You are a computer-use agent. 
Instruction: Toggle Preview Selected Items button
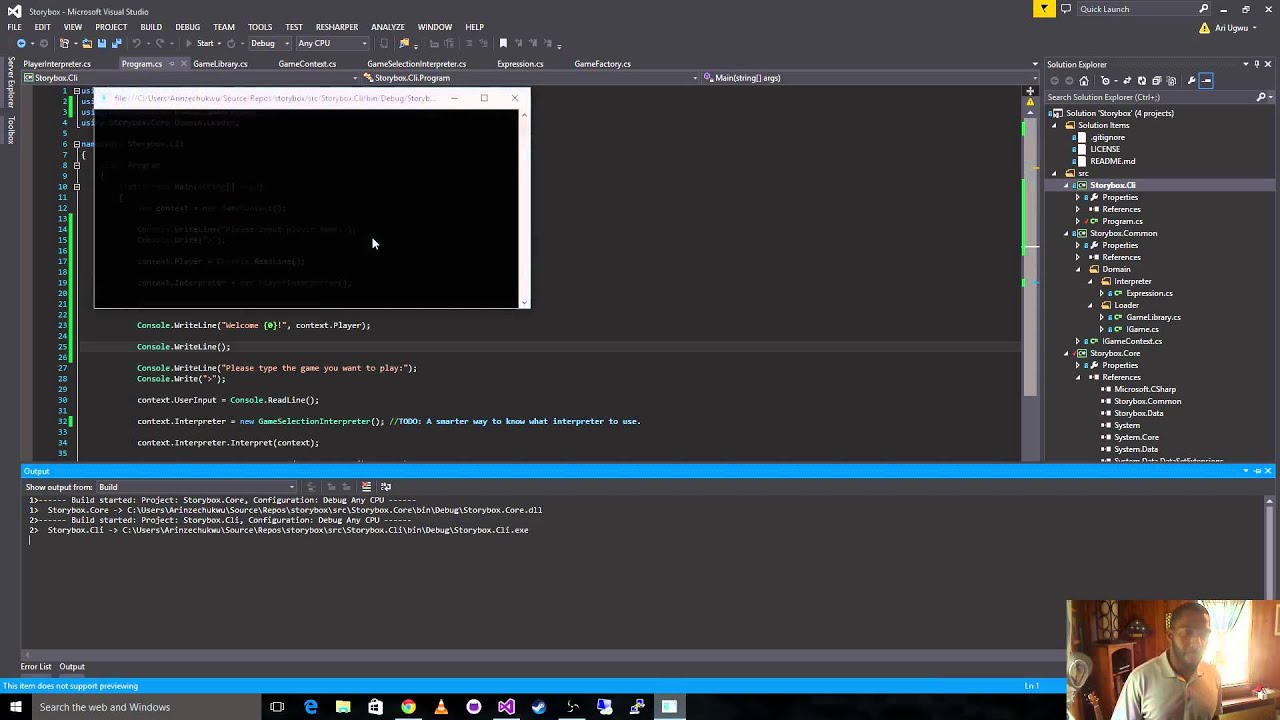[1206, 81]
